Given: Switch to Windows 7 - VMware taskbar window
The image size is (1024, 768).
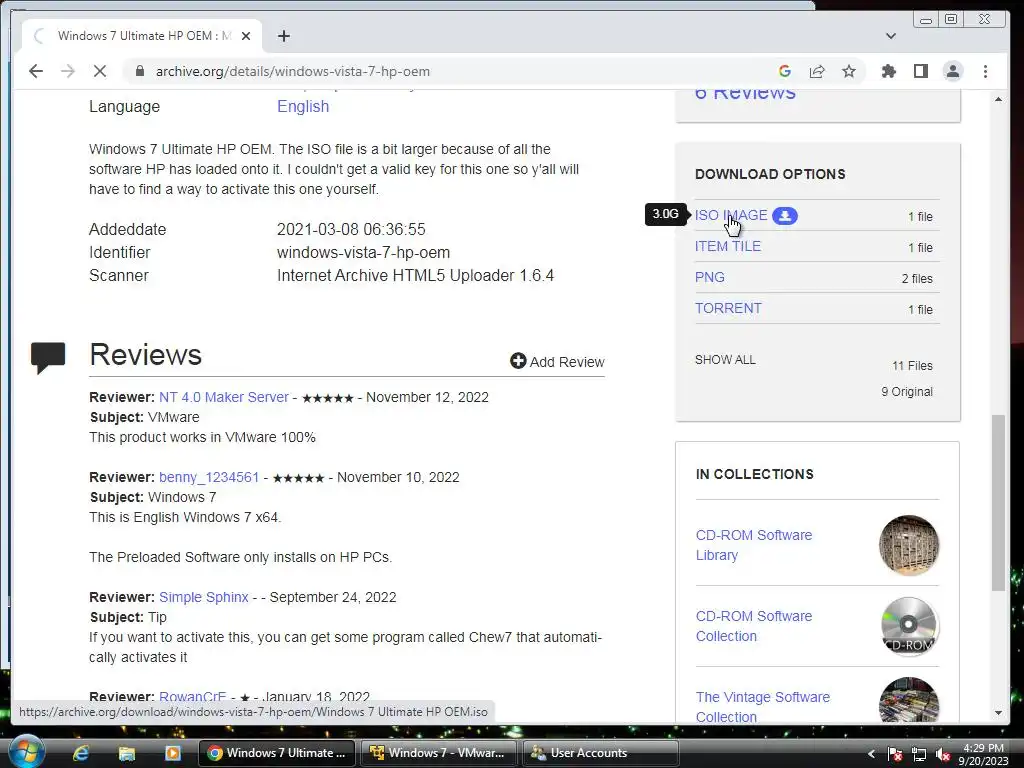Looking at the screenshot, I should tap(438, 753).
